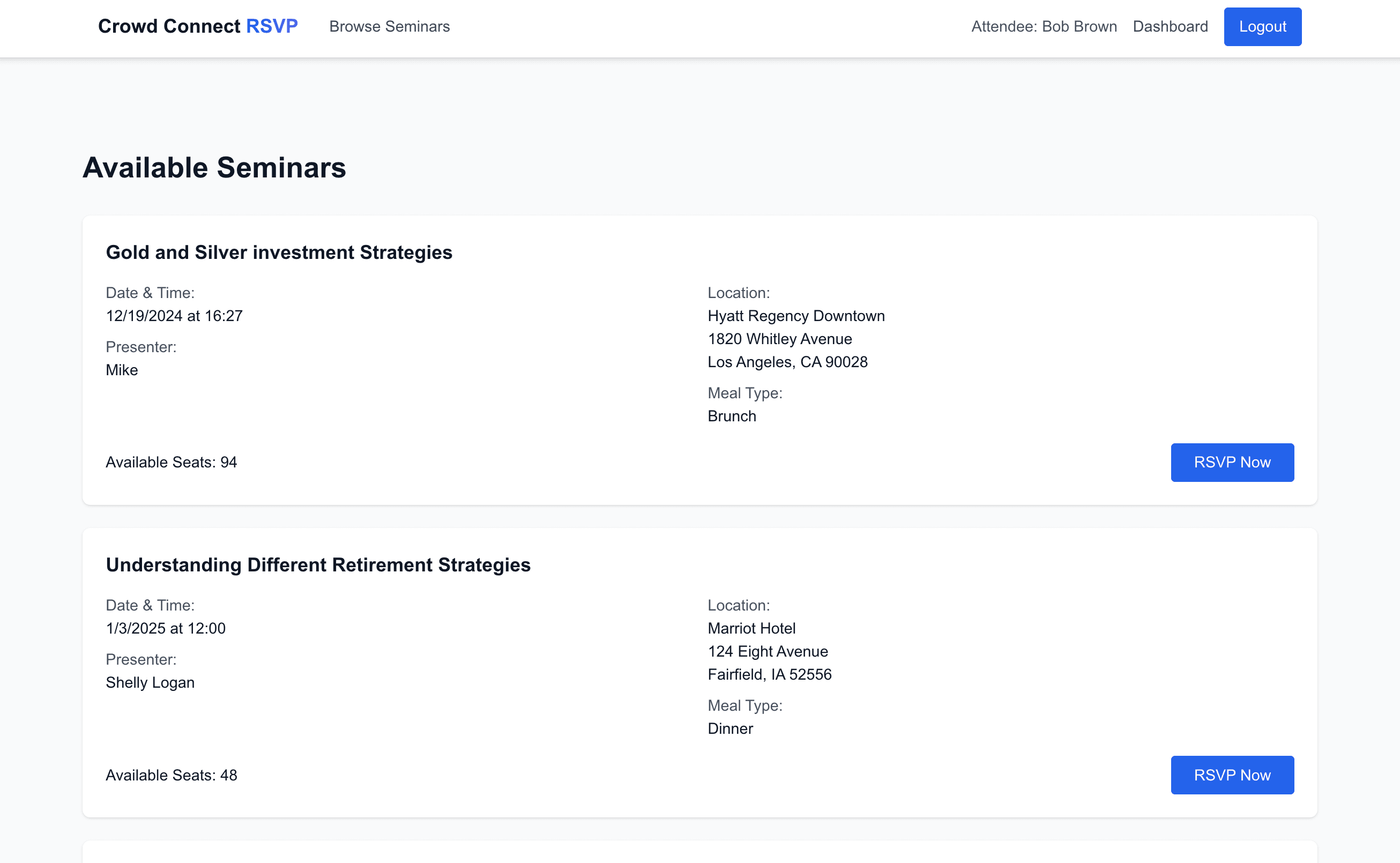Image resolution: width=1400 pixels, height=863 pixels.
Task: Click the Crowd Connect RSVP logo
Action: [197, 26]
